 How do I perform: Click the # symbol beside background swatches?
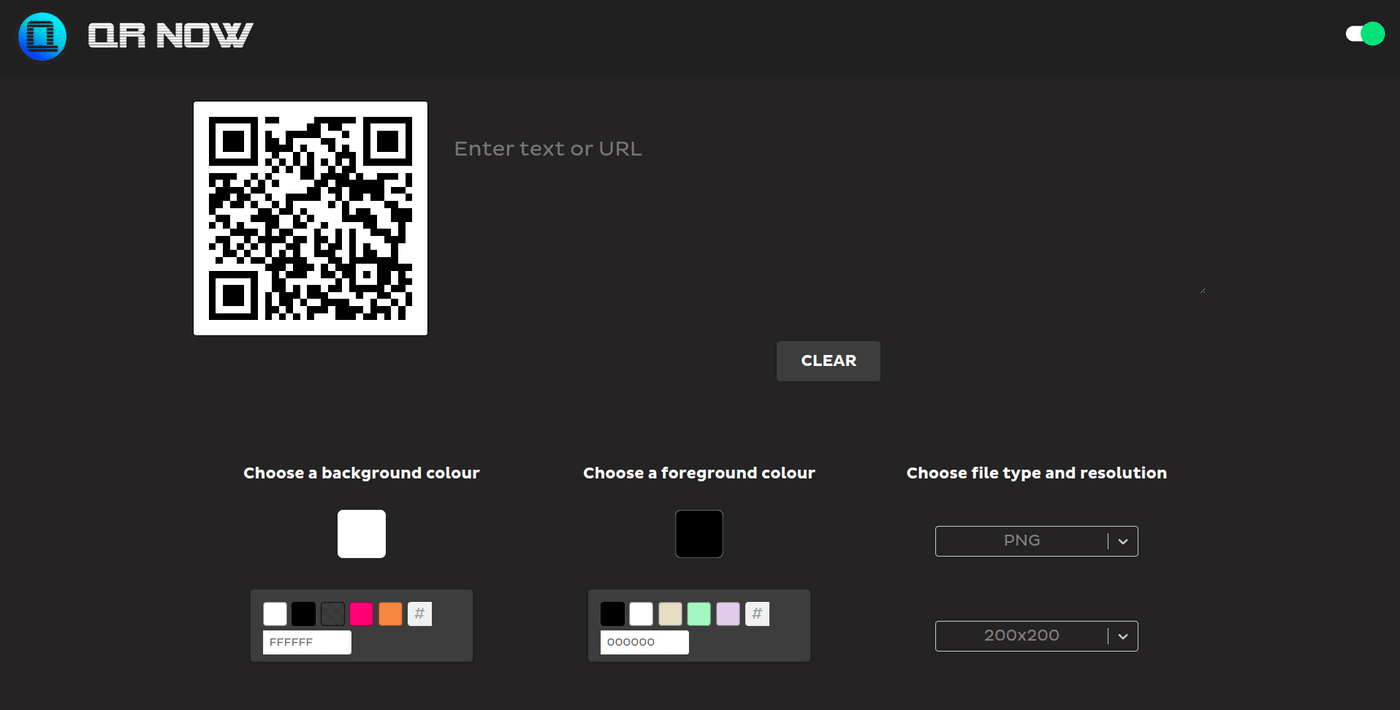[x=420, y=614]
